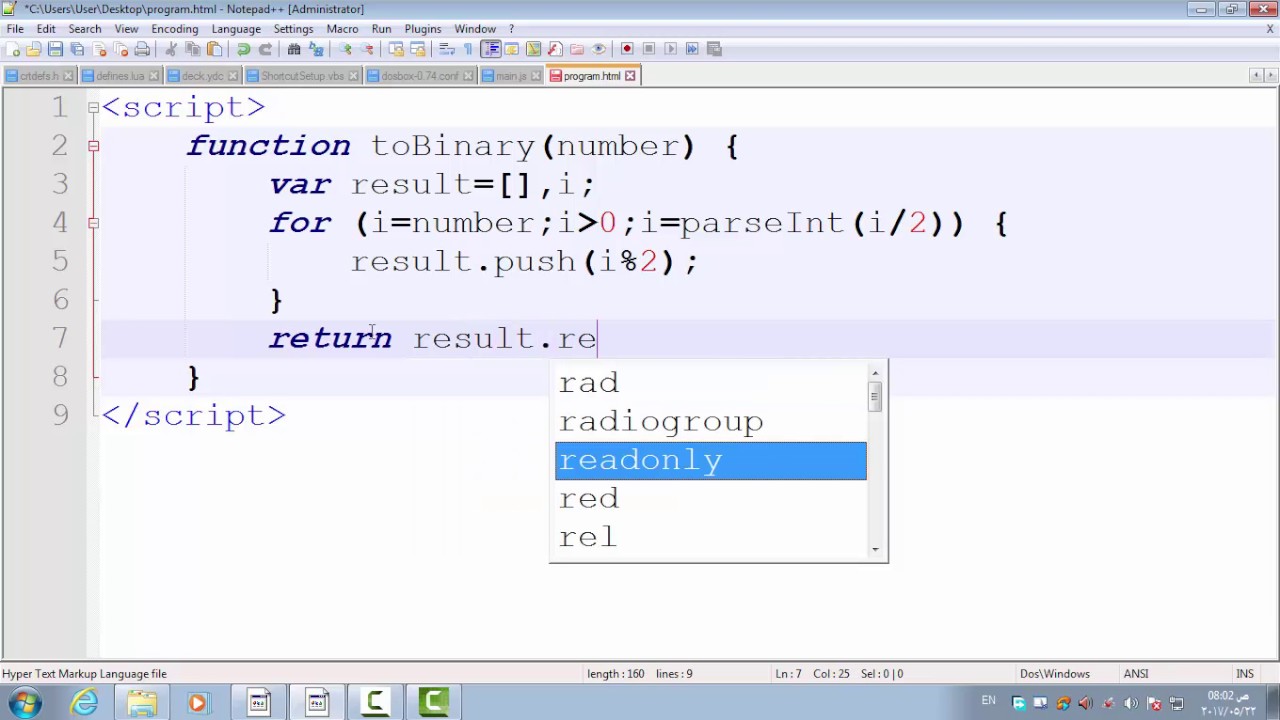Close the program.html tab
Viewport: 1280px width, 720px height.
coord(630,76)
